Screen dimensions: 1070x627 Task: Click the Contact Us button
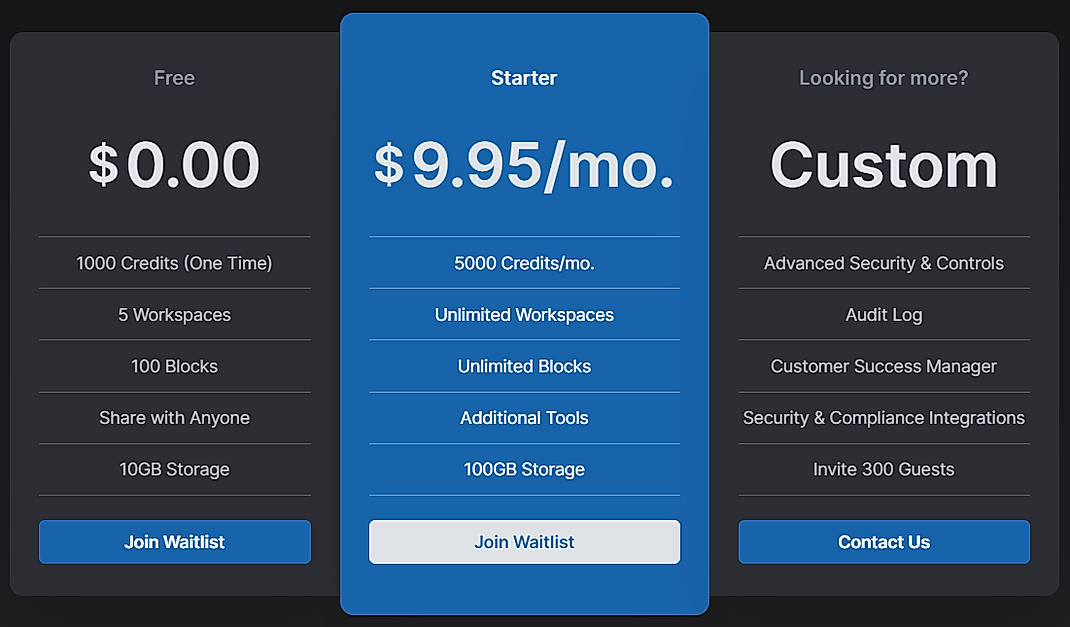pos(883,541)
